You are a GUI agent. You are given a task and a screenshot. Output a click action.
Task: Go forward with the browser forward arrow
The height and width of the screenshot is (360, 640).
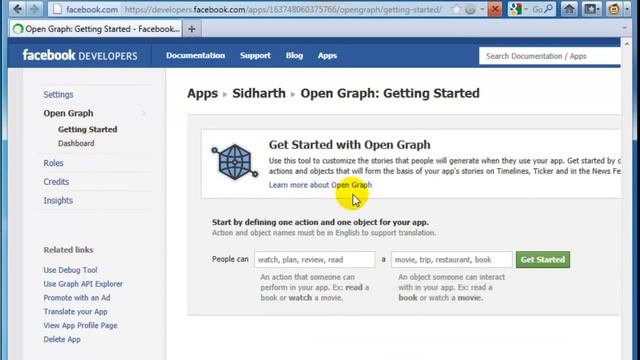(35, 9)
